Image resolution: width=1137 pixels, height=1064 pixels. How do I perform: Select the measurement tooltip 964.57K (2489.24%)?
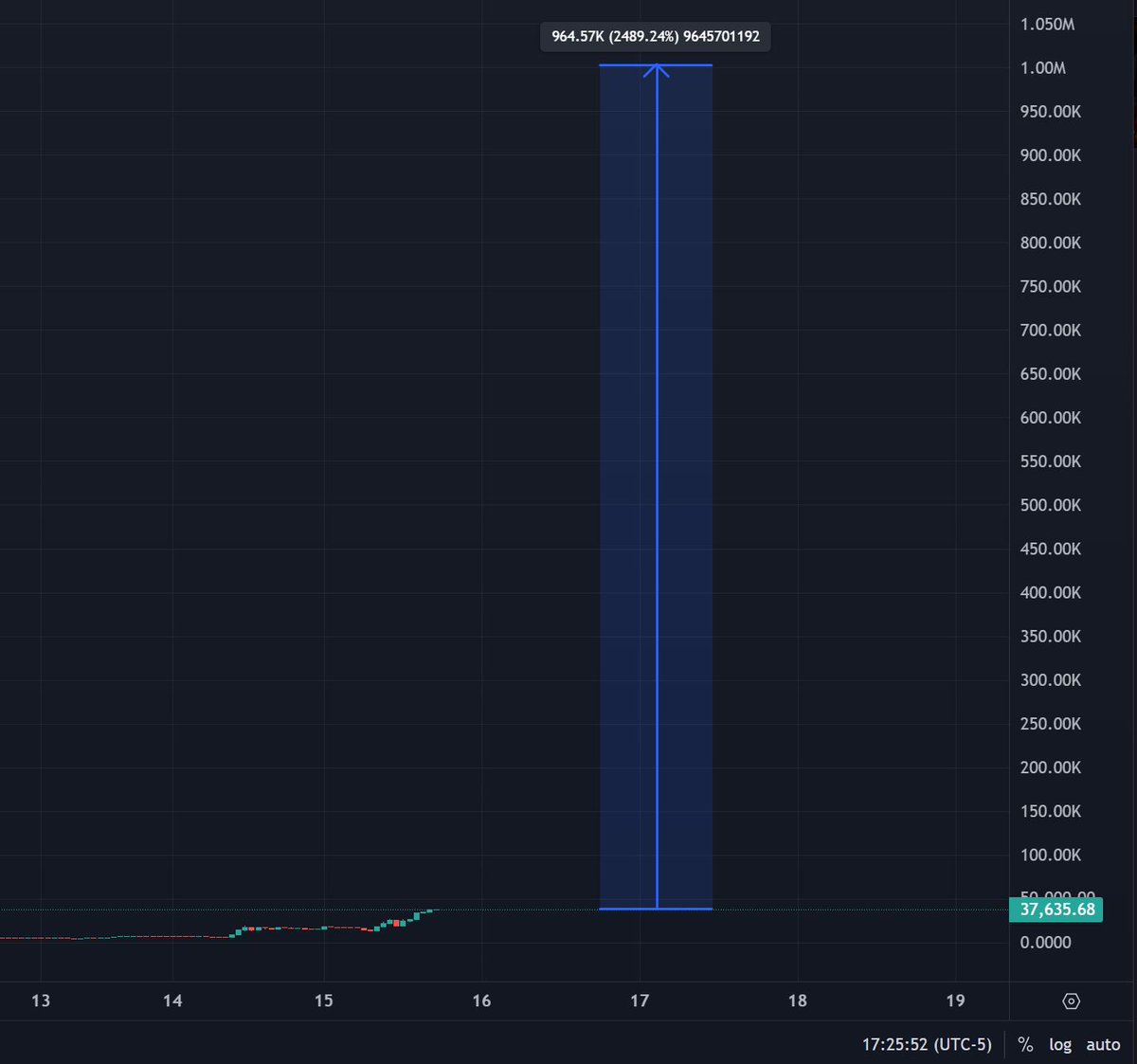tap(656, 37)
